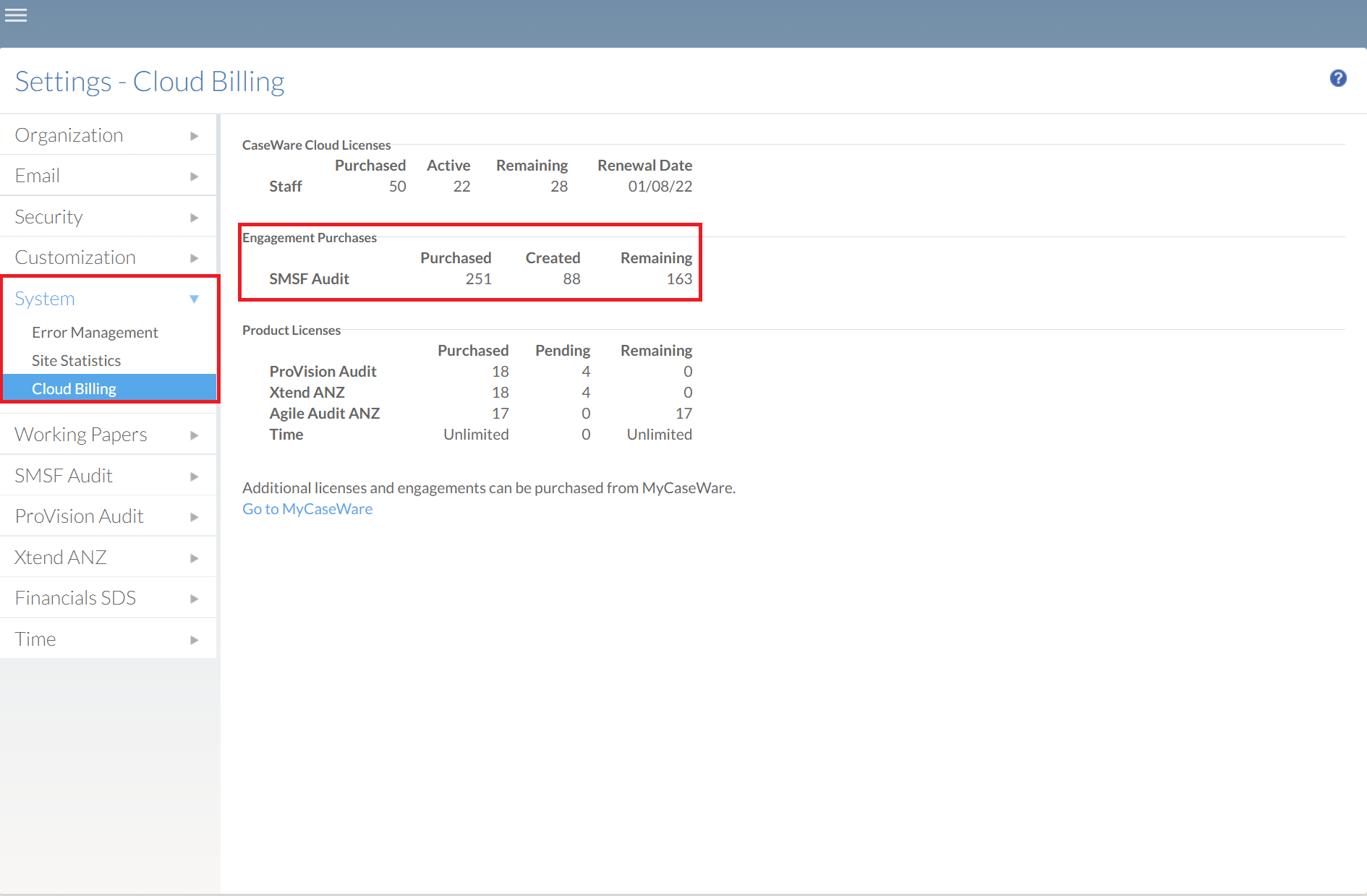1367x896 pixels.
Task: Click Time product license label
Action: (286, 435)
